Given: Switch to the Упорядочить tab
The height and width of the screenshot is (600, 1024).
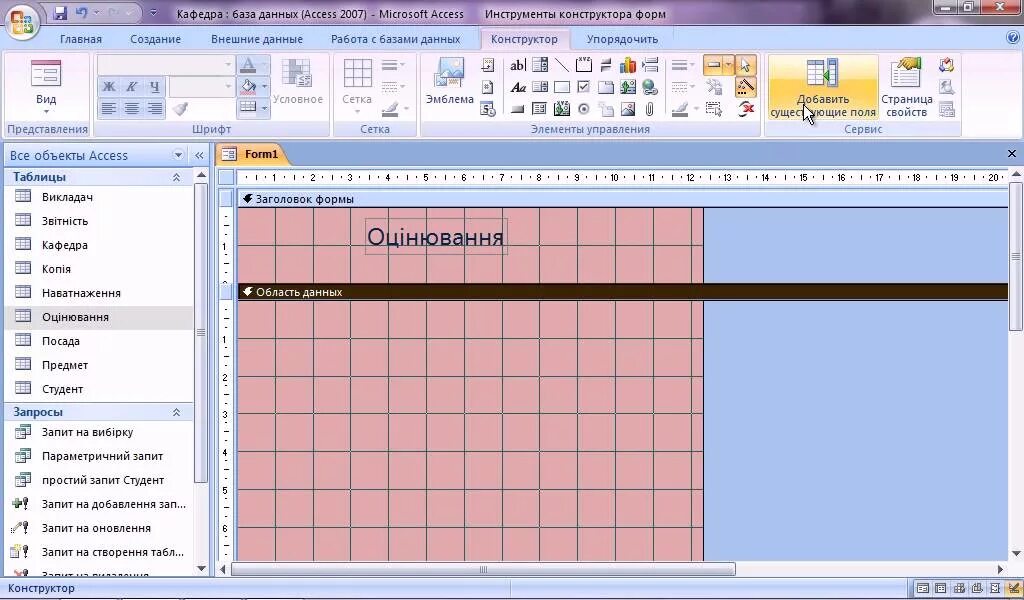Looking at the screenshot, I should coord(622,39).
